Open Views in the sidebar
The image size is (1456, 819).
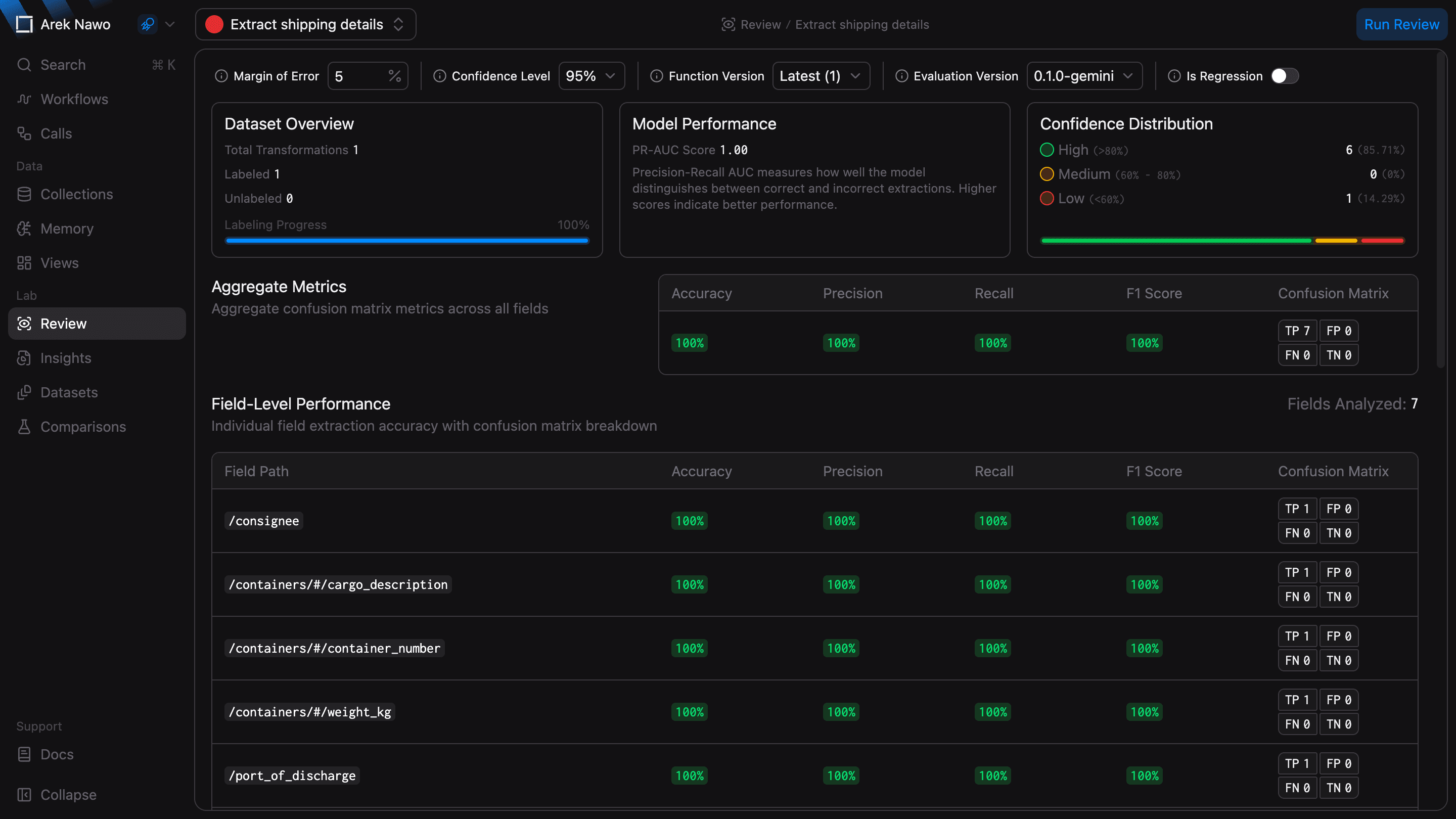tap(97, 263)
